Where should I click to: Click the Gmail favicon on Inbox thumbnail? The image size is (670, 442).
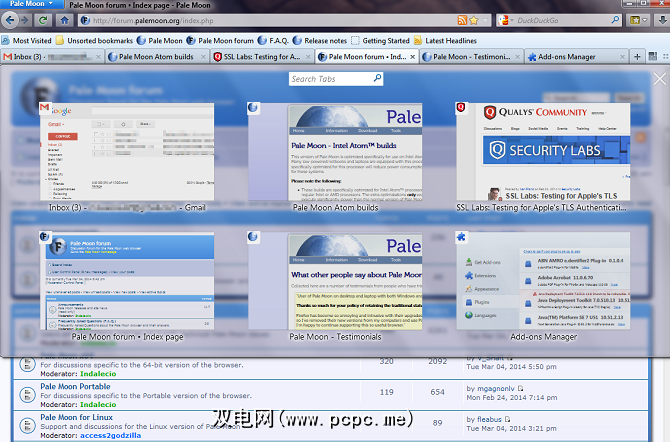point(44,107)
